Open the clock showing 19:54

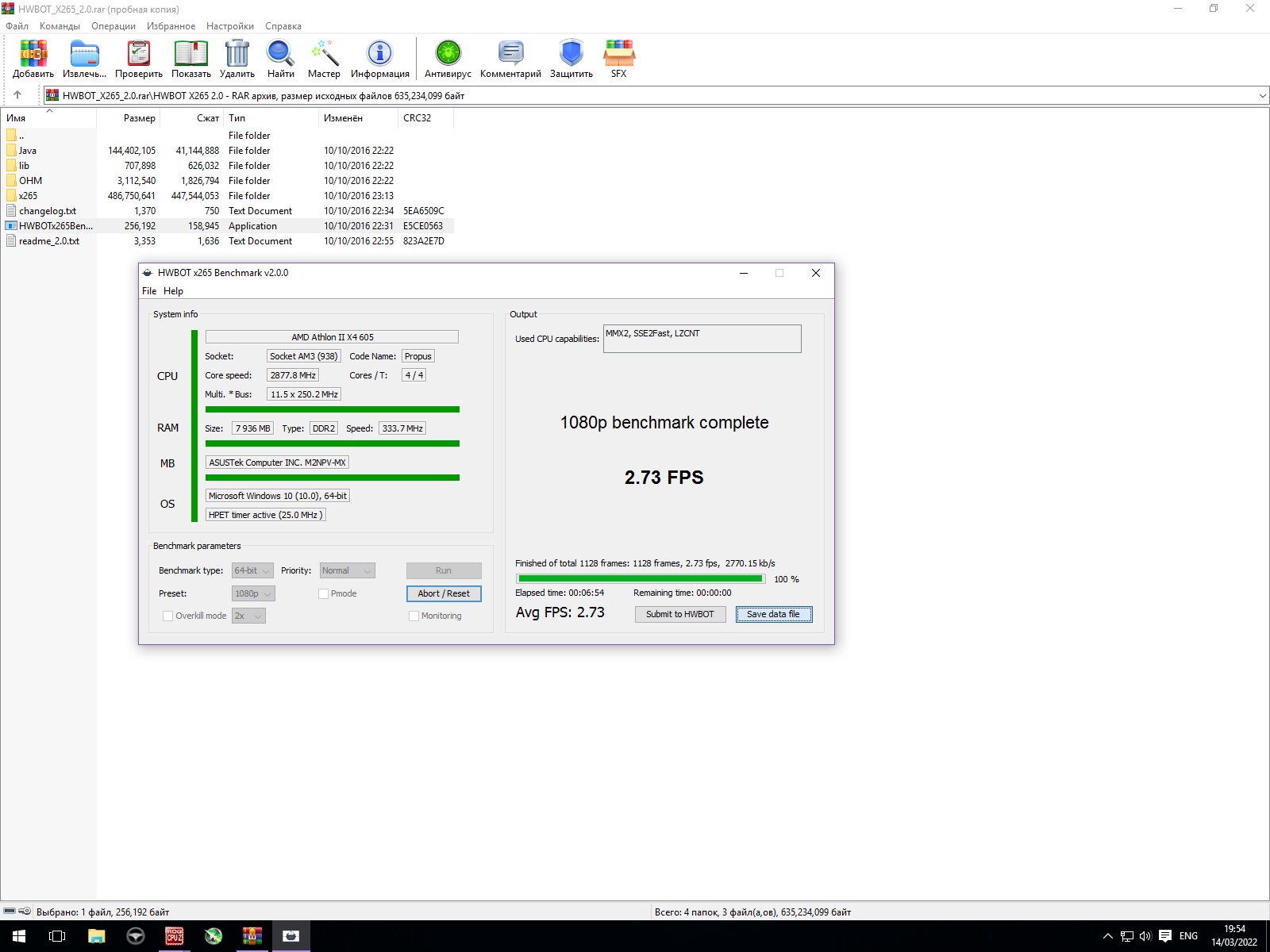coord(1234,936)
